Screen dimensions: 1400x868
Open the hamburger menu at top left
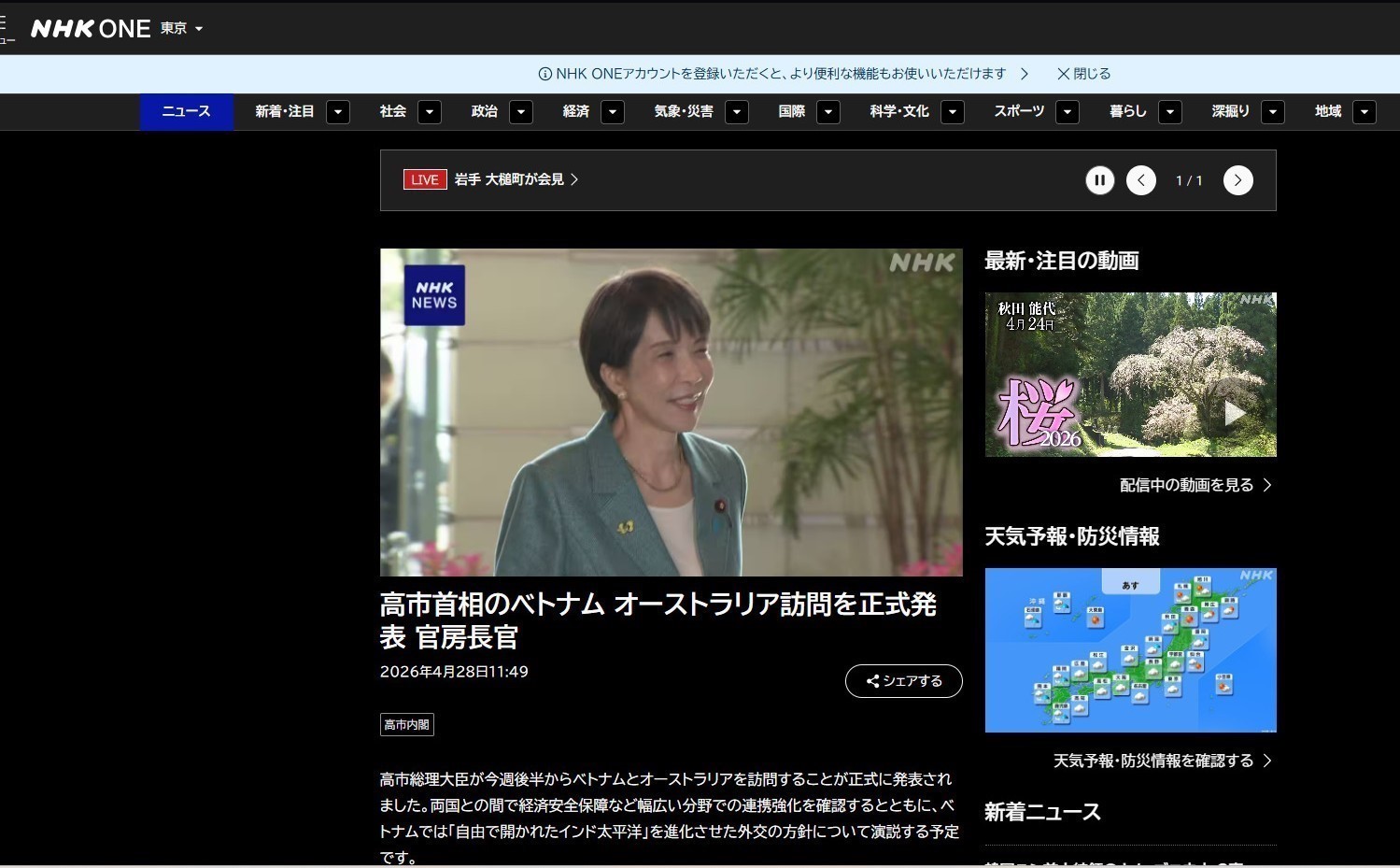pyautogui.click(x=6, y=29)
